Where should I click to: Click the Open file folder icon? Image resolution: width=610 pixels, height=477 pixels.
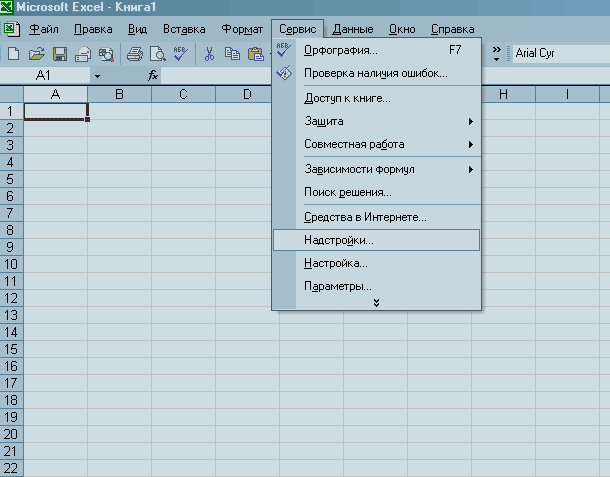coord(37,54)
